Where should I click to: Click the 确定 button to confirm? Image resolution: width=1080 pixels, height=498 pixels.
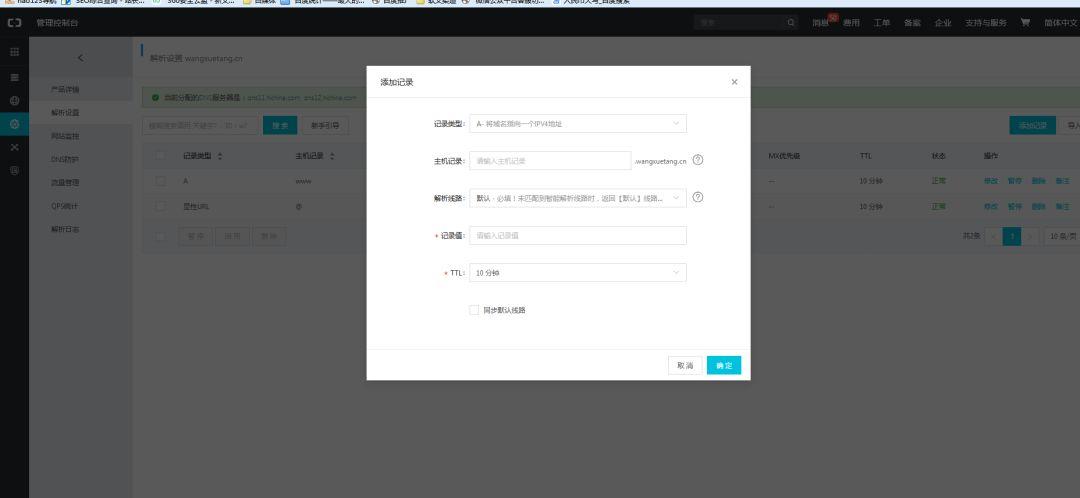click(723, 366)
